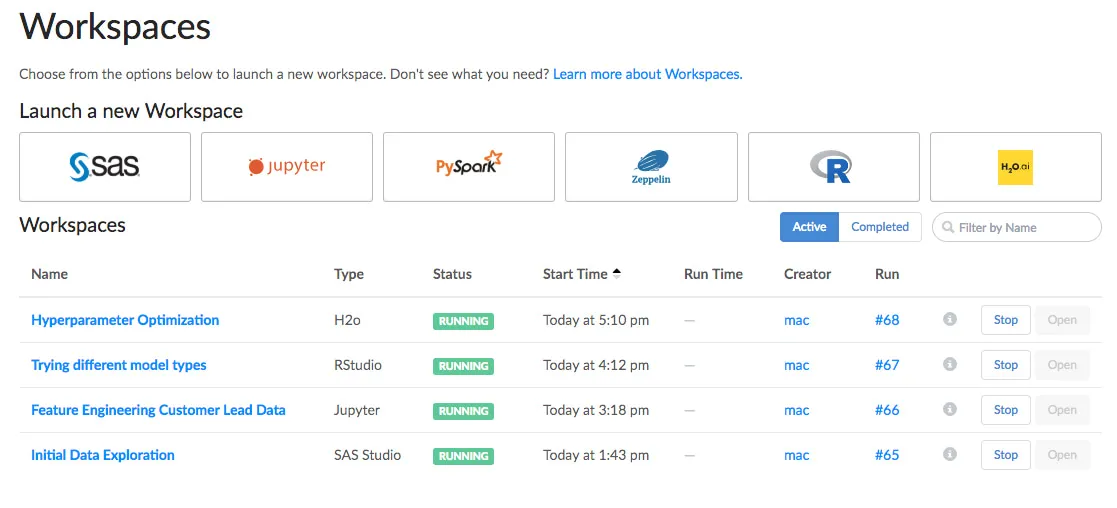Viewport: 1117px width, 508px height.
Task: Open run #66 details
Action: click(x=887, y=410)
